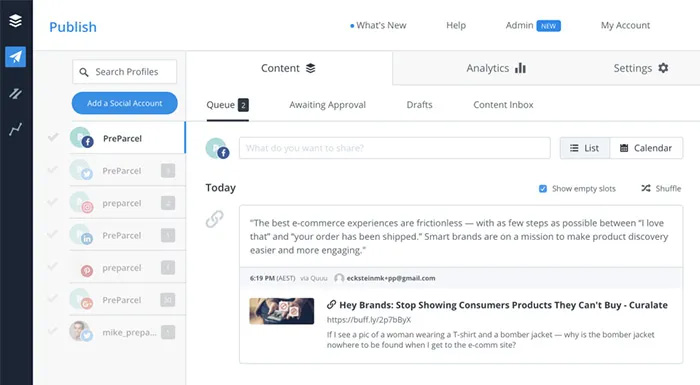Open the Buffer stacked layers logo

click(x=15, y=21)
